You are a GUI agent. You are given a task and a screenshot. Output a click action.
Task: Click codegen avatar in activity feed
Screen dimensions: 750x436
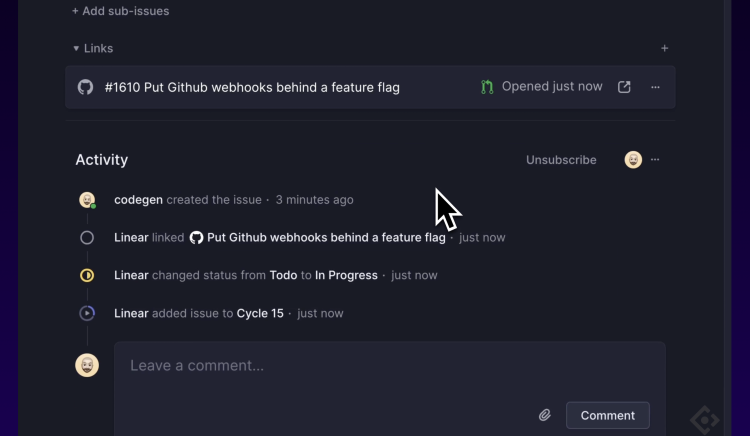click(87, 200)
